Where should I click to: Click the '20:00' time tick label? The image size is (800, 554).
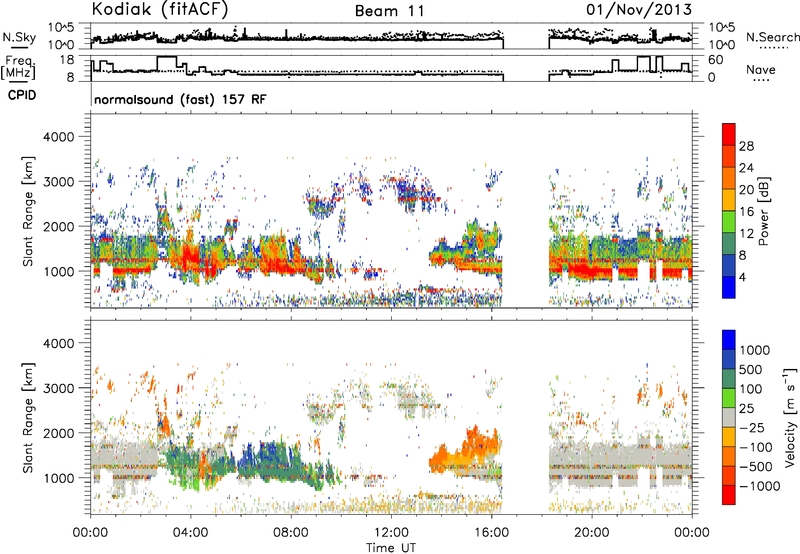[x=592, y=533]
